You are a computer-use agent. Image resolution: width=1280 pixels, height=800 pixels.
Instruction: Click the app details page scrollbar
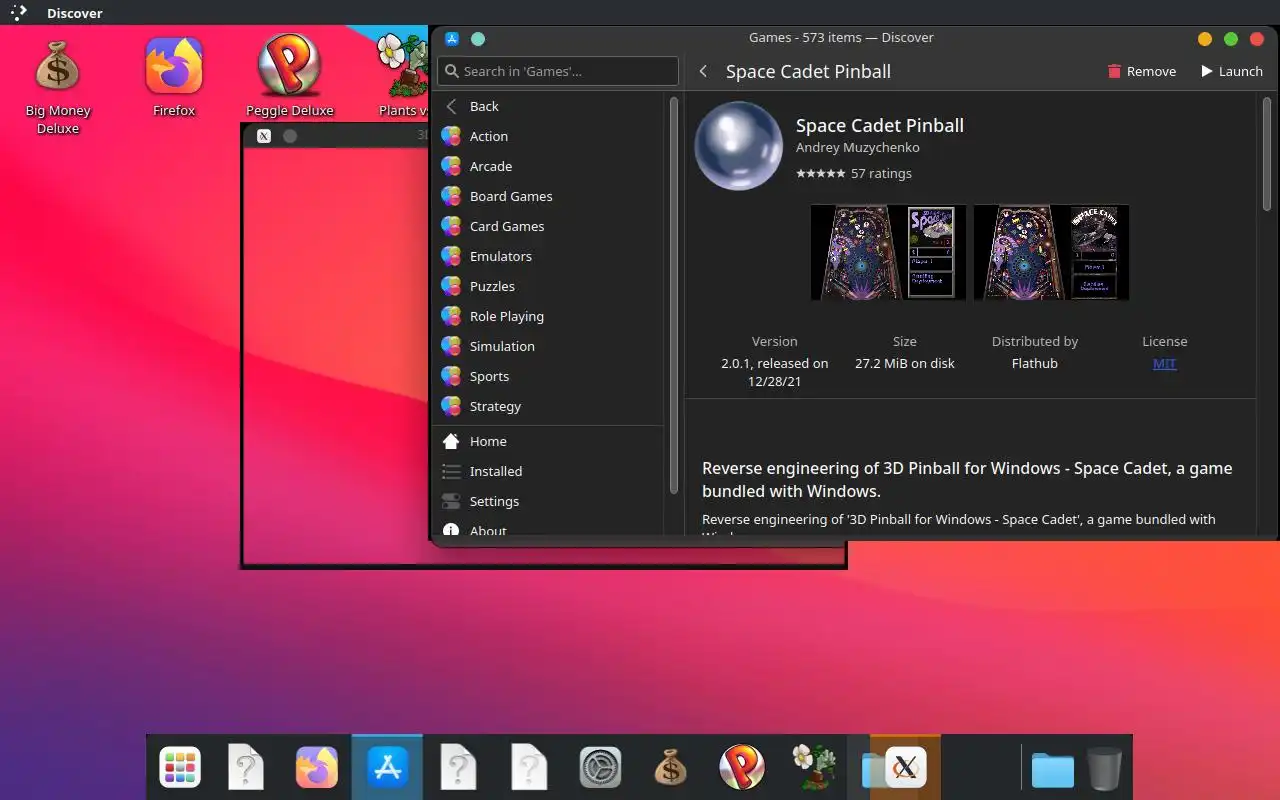point(1267,153)
